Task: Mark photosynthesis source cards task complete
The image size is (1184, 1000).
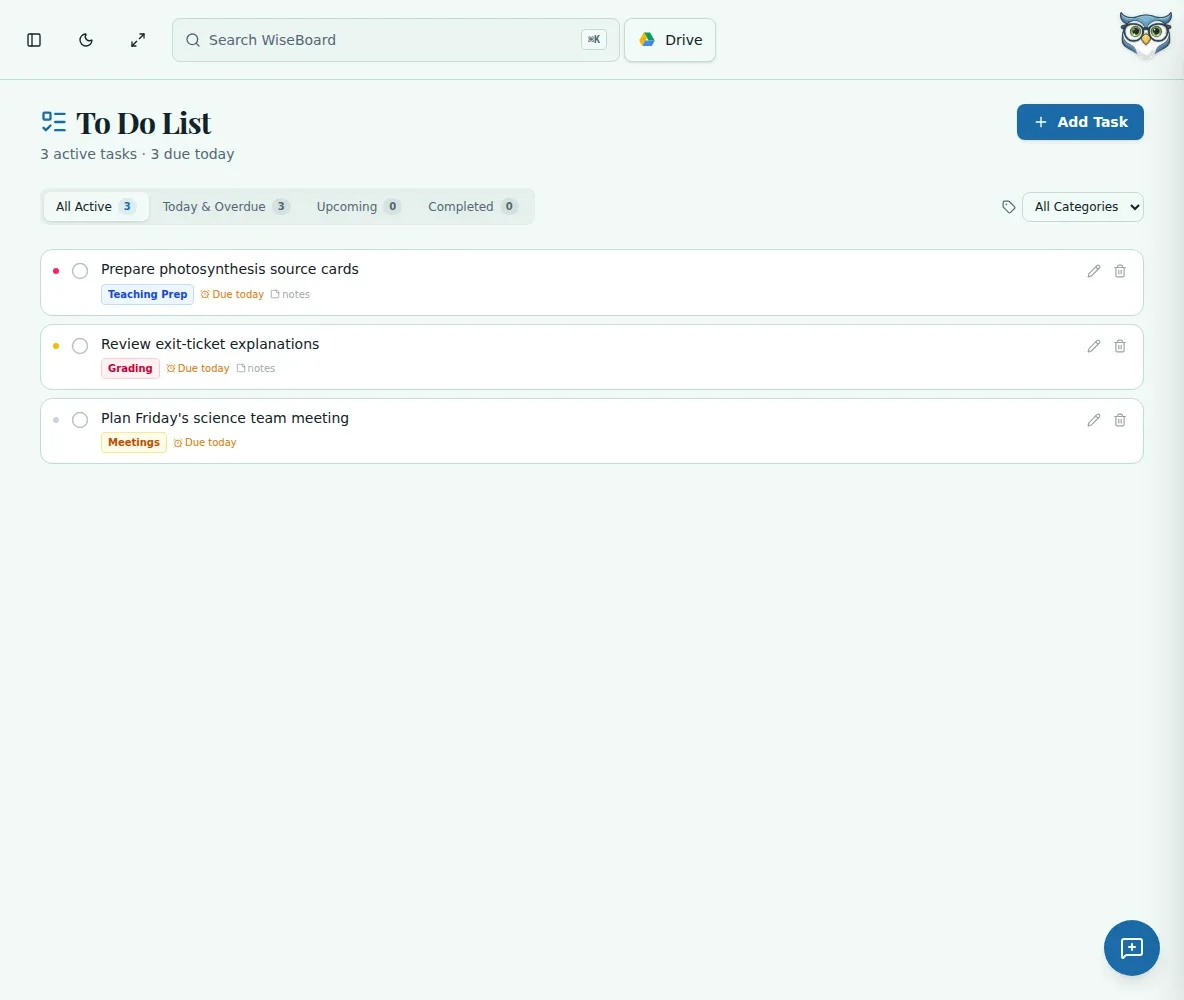Action: [x=80, y=271]
